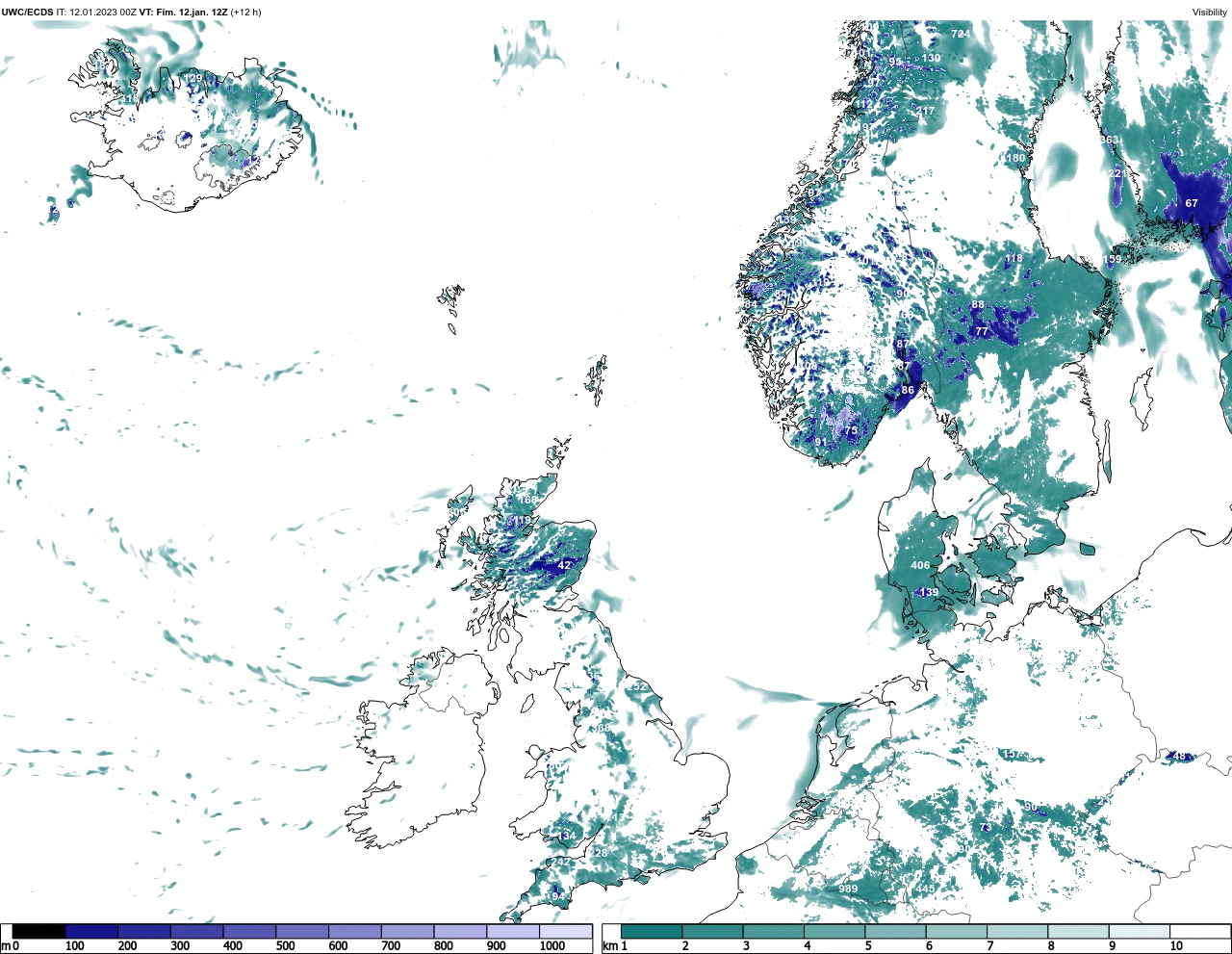Image resolution: width=1232 pixels, height=954 pixels.
Task: Click the '91' value at Norway's southern tip
Action: pos(821,442)
